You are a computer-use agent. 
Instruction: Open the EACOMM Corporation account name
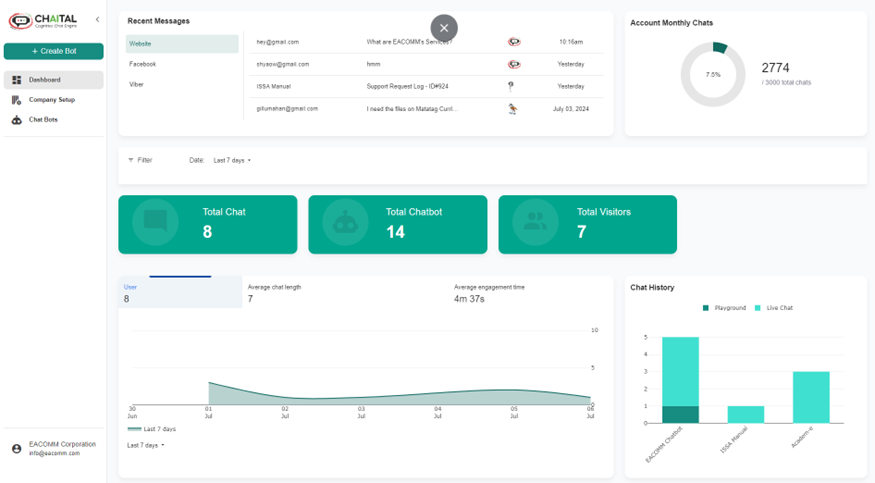(x=62, y=444)
